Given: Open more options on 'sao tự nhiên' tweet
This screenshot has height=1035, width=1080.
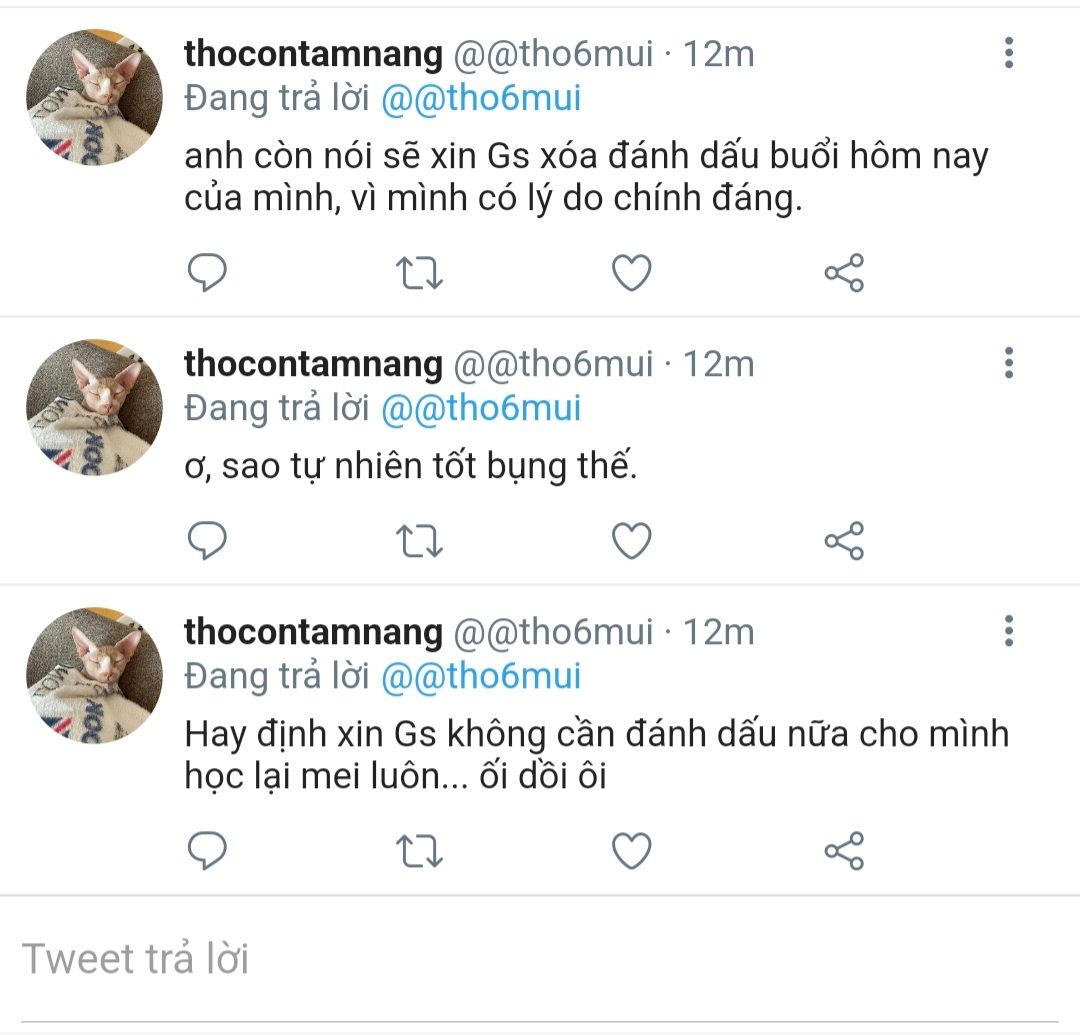Looking at the screenshot, I should click(x=1008, y=362).
